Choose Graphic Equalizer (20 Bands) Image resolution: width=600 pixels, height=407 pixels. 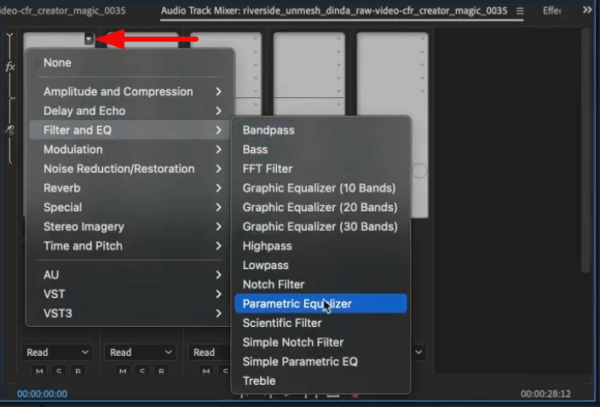pos(321,207)
